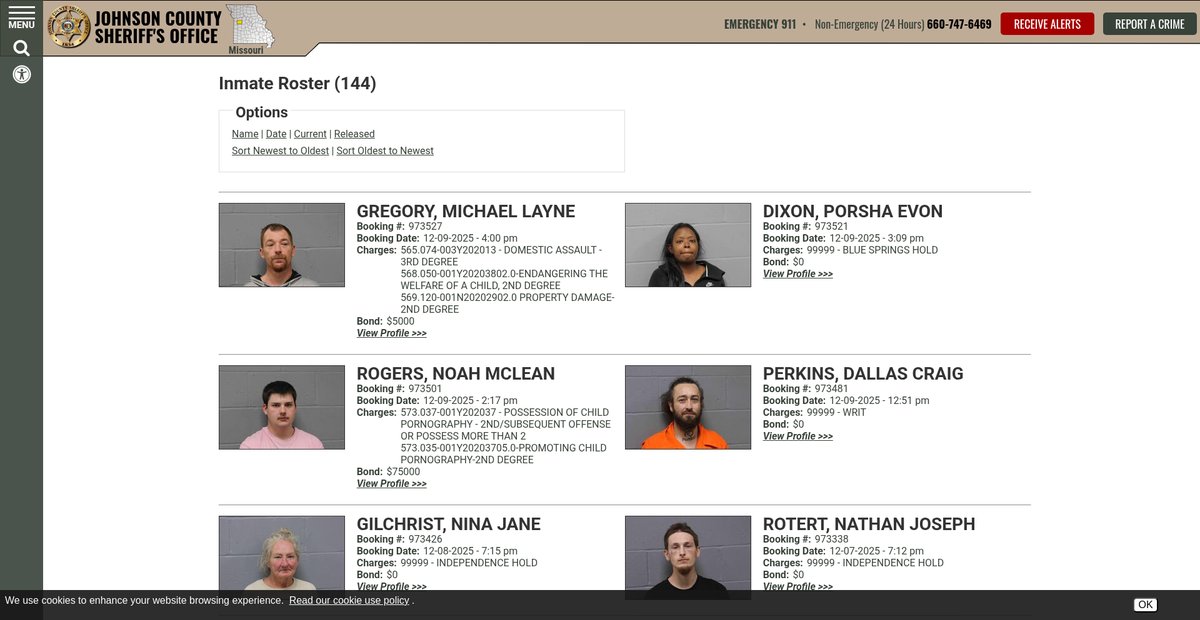The image size is (1200, 620).
Task: Click the Missouri state map image
Action: 249,28
